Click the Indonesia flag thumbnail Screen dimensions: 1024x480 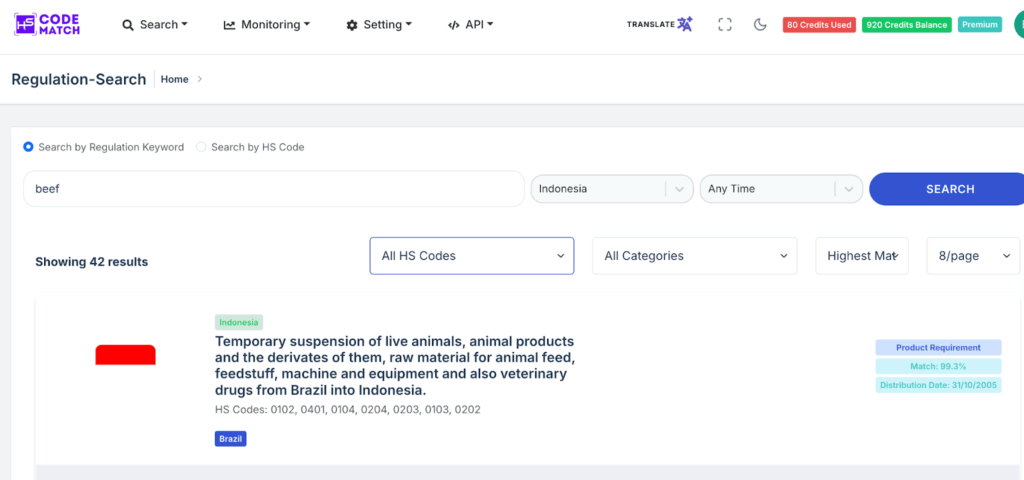click(125, 355)
